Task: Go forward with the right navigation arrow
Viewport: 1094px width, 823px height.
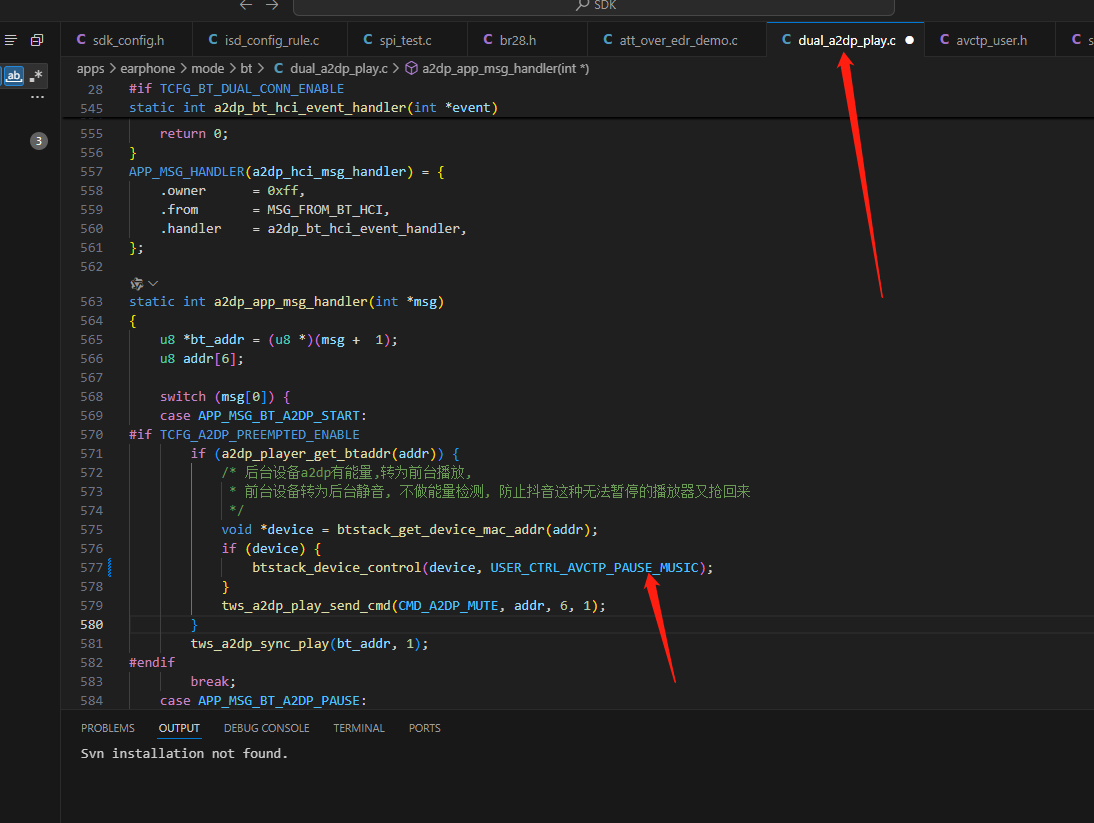Action: click(x=272, y=5)
